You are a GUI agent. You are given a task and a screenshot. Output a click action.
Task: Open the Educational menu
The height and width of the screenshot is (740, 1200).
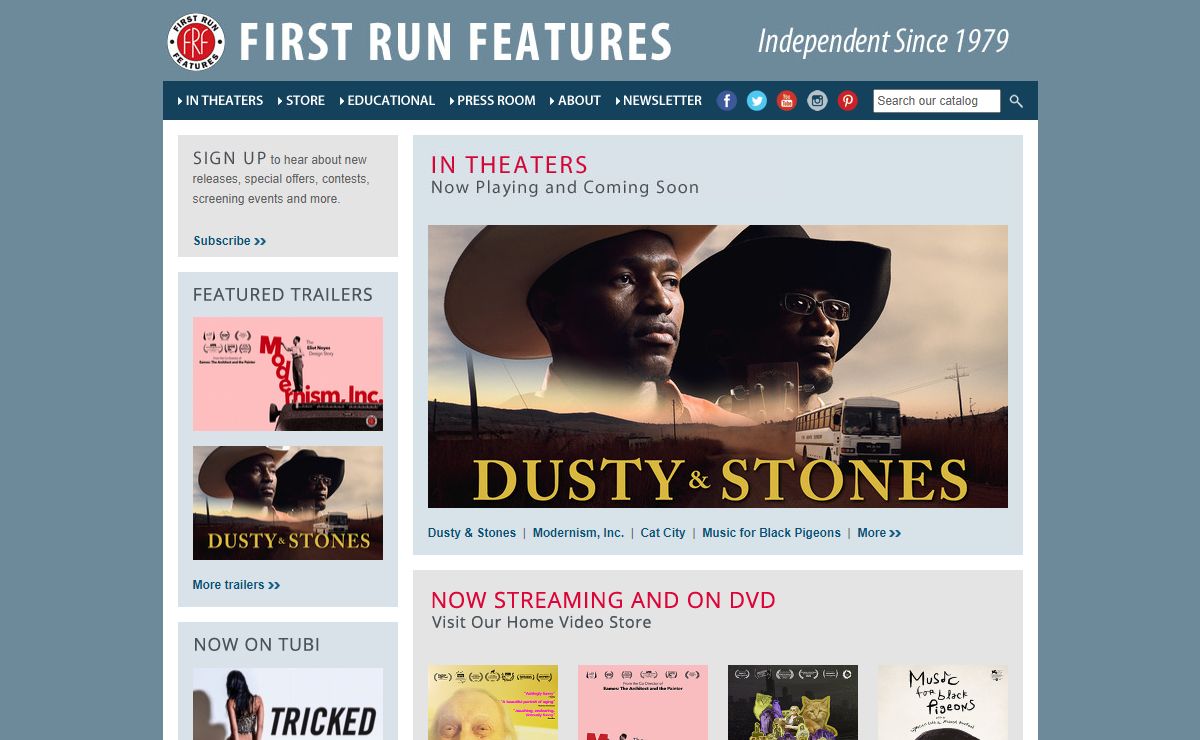point(387,100)
